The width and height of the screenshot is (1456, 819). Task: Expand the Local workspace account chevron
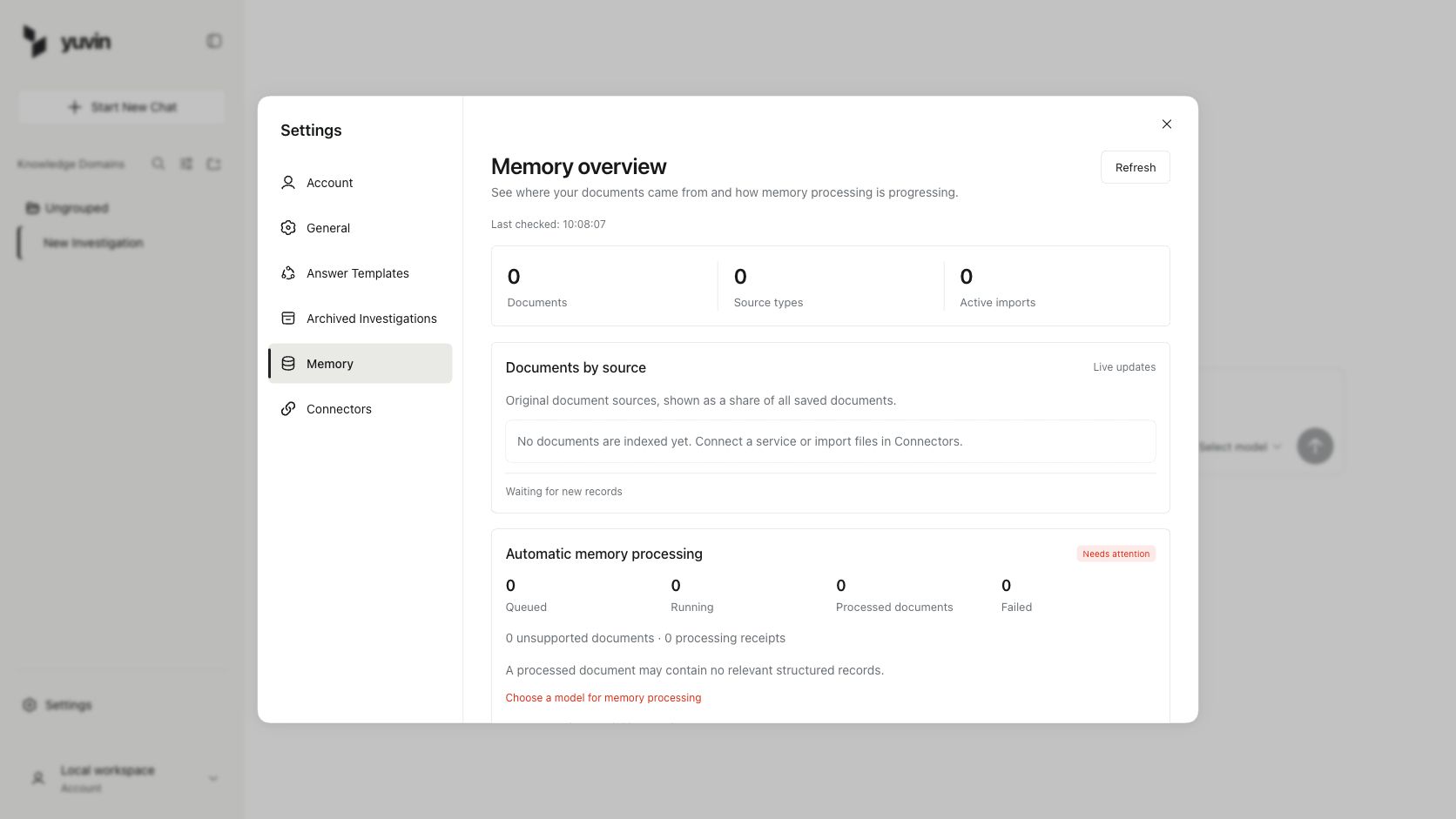(x=213, y=779)
